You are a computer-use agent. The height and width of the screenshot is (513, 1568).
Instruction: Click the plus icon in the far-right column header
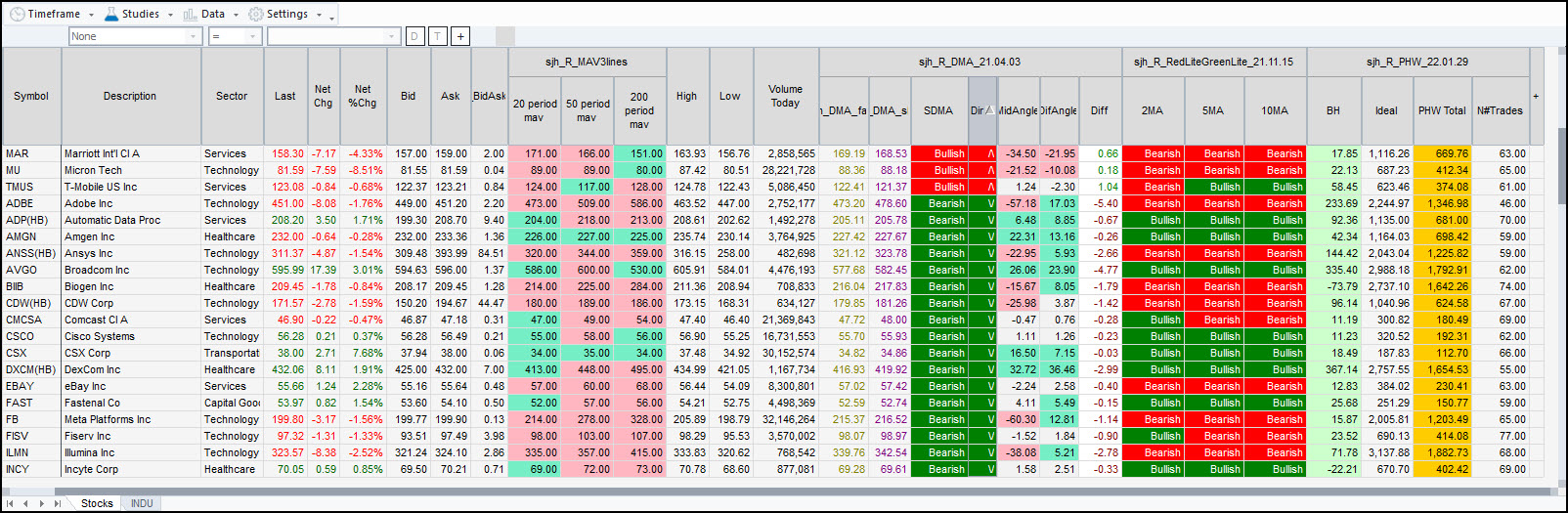point(1536,96)
